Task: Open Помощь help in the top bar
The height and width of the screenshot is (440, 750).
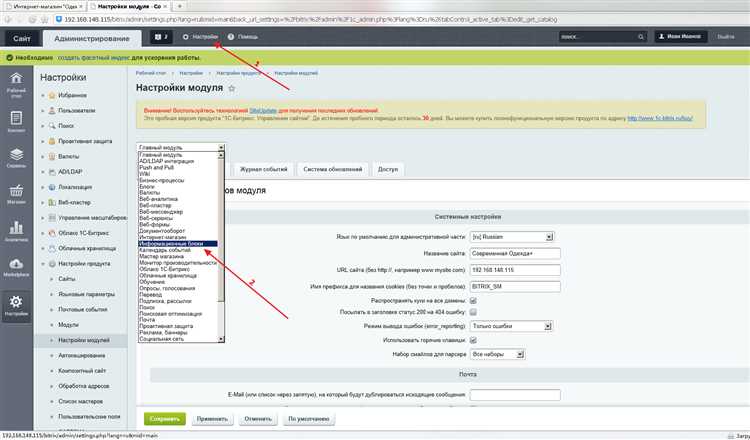Action: point(243,37)
